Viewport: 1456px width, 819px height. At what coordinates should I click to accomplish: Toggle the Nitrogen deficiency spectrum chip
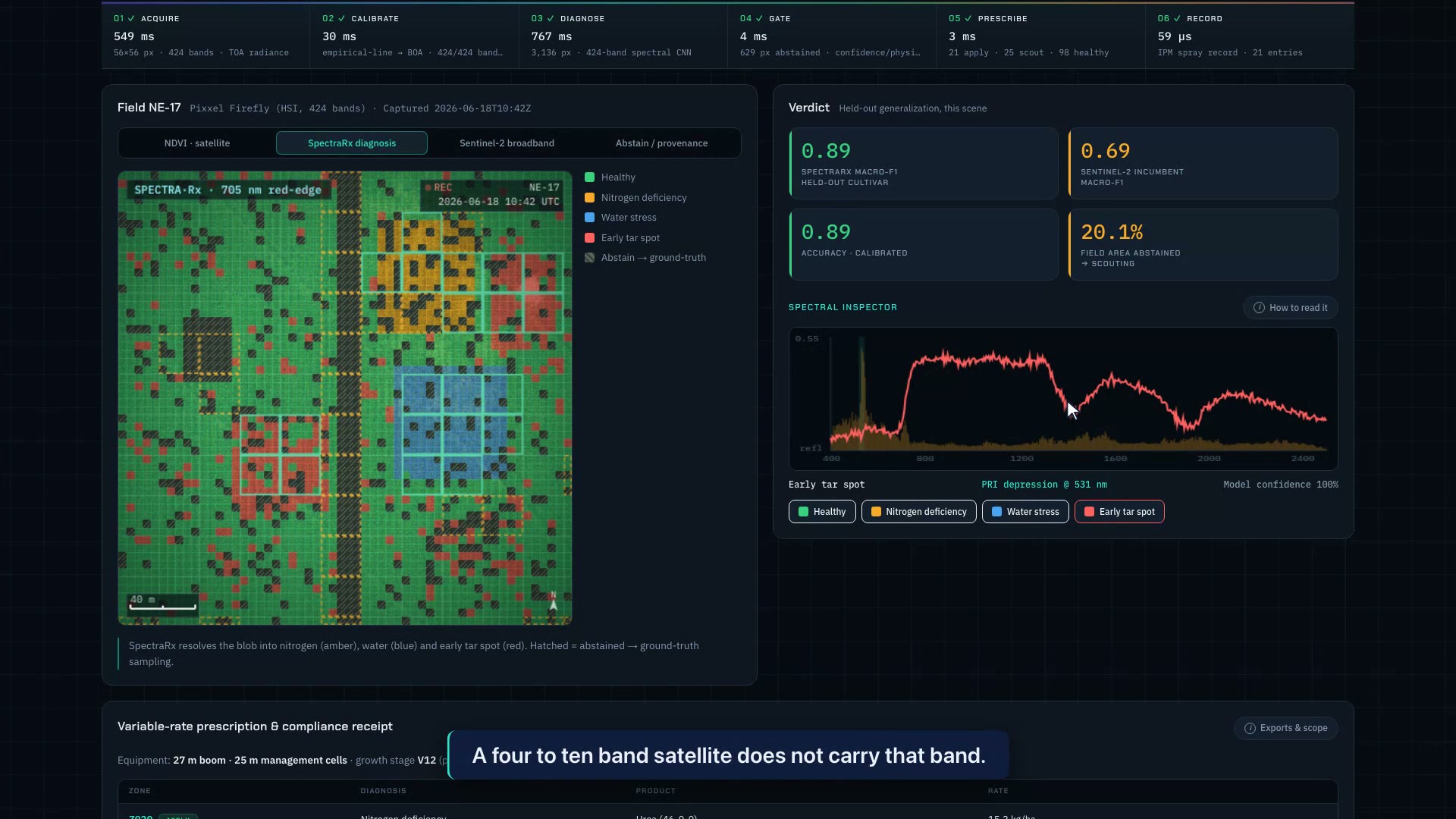tap(919, 512)
